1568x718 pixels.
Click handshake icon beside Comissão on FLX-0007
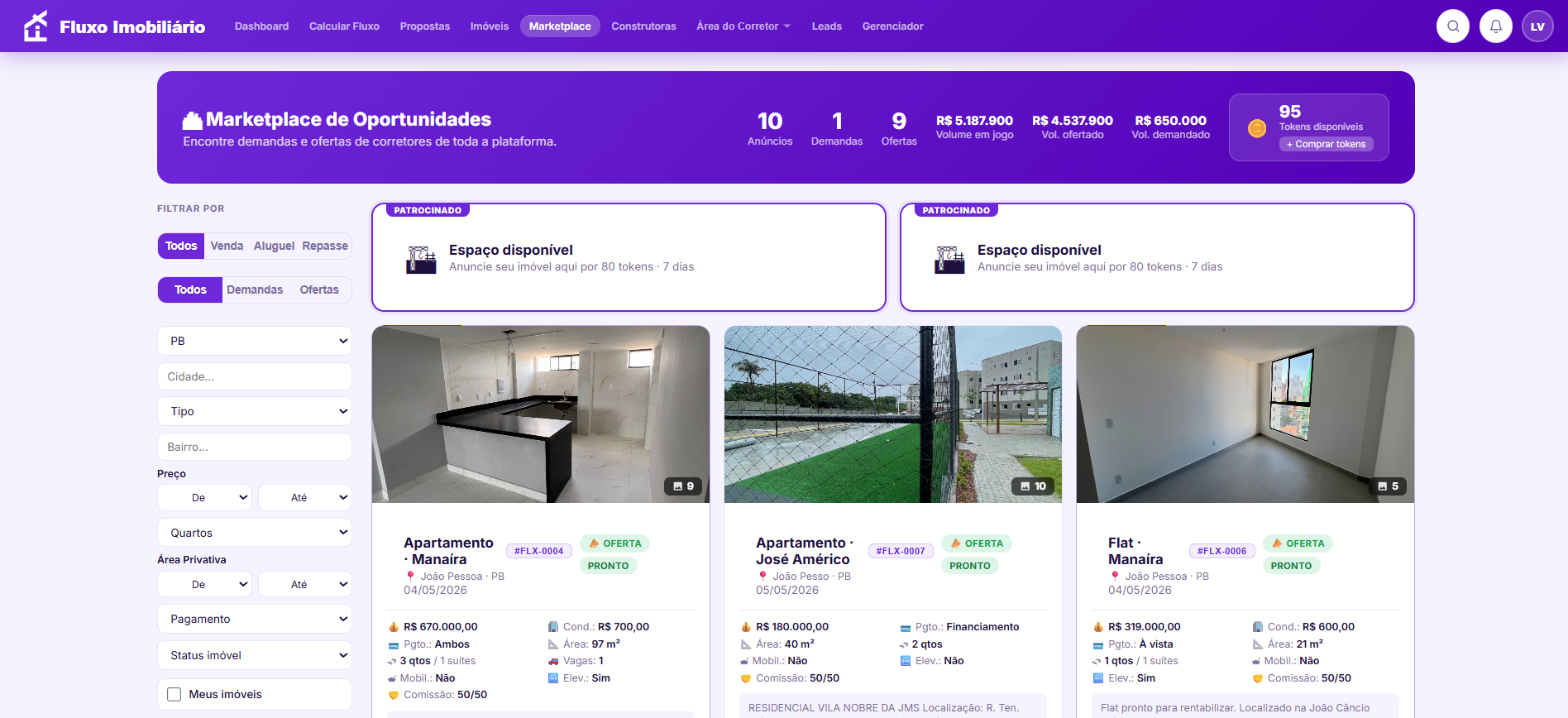[746, 678]
